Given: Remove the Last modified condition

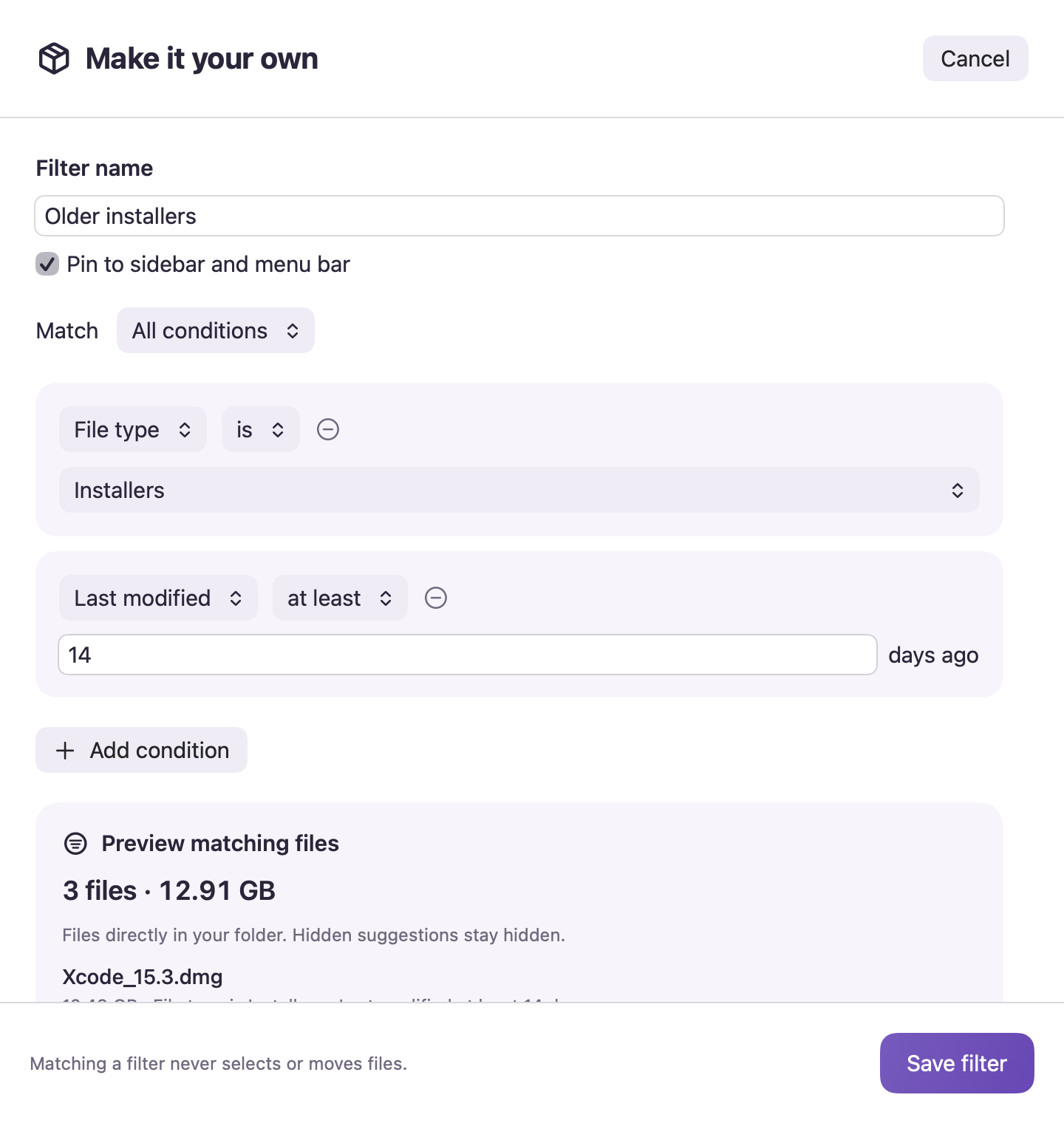Looking at the screenshot, I should pyautogui.click(x=436, y=598).
